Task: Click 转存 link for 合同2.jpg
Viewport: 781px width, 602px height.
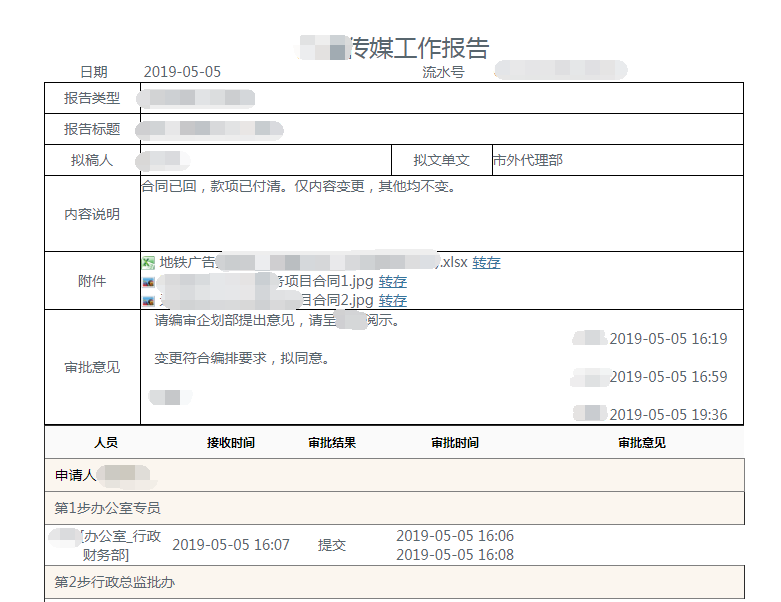Action: 392,301
